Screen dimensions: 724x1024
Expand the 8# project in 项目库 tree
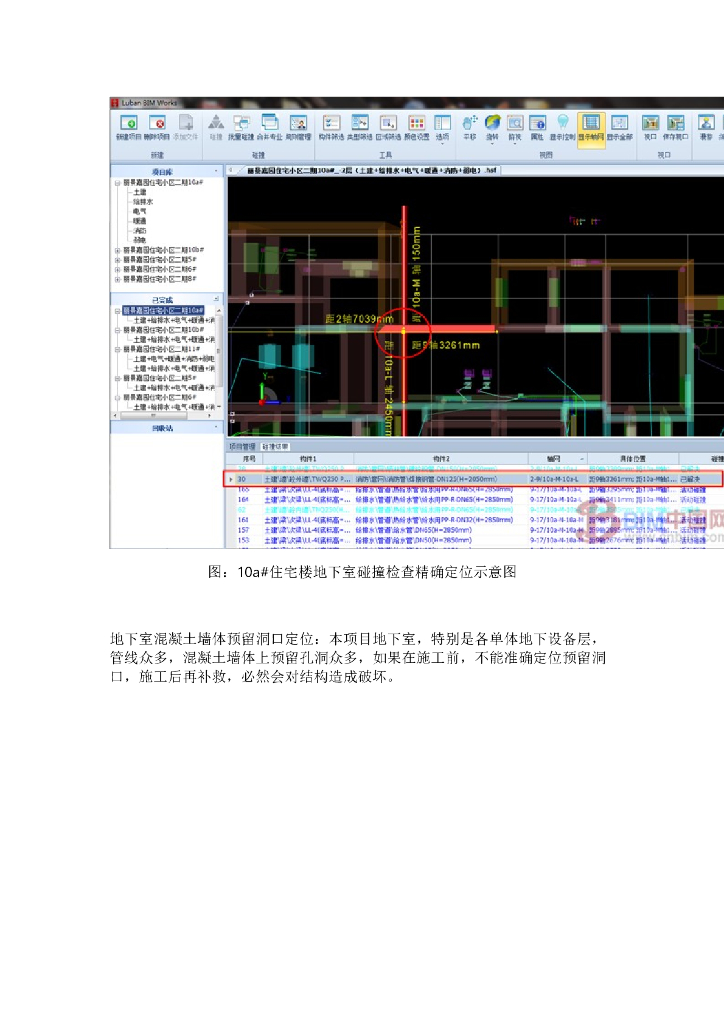click(x=118, y=279)
